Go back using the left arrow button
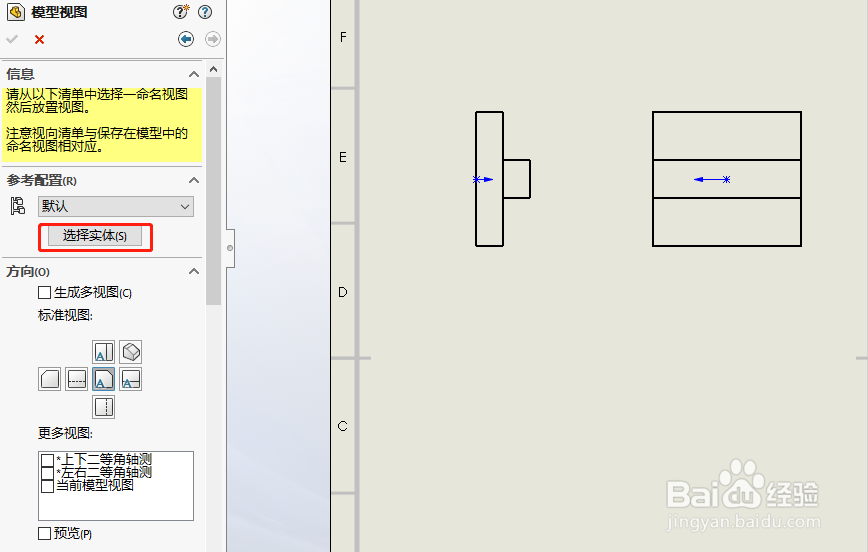The height and width of the screenshot is (552, 868). [x=186, y=39]
